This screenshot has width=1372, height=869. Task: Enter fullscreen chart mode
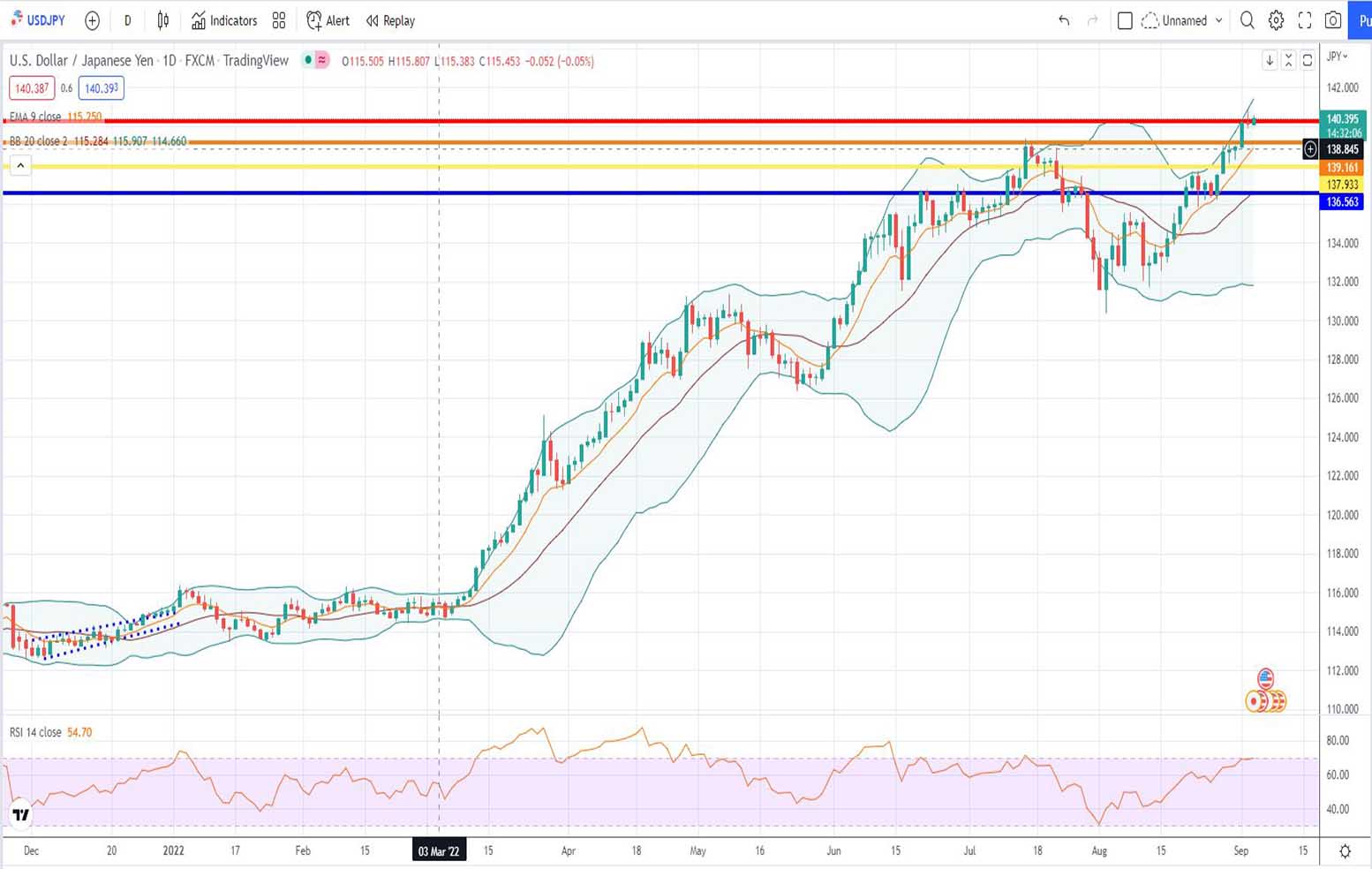click(1304, 20)
